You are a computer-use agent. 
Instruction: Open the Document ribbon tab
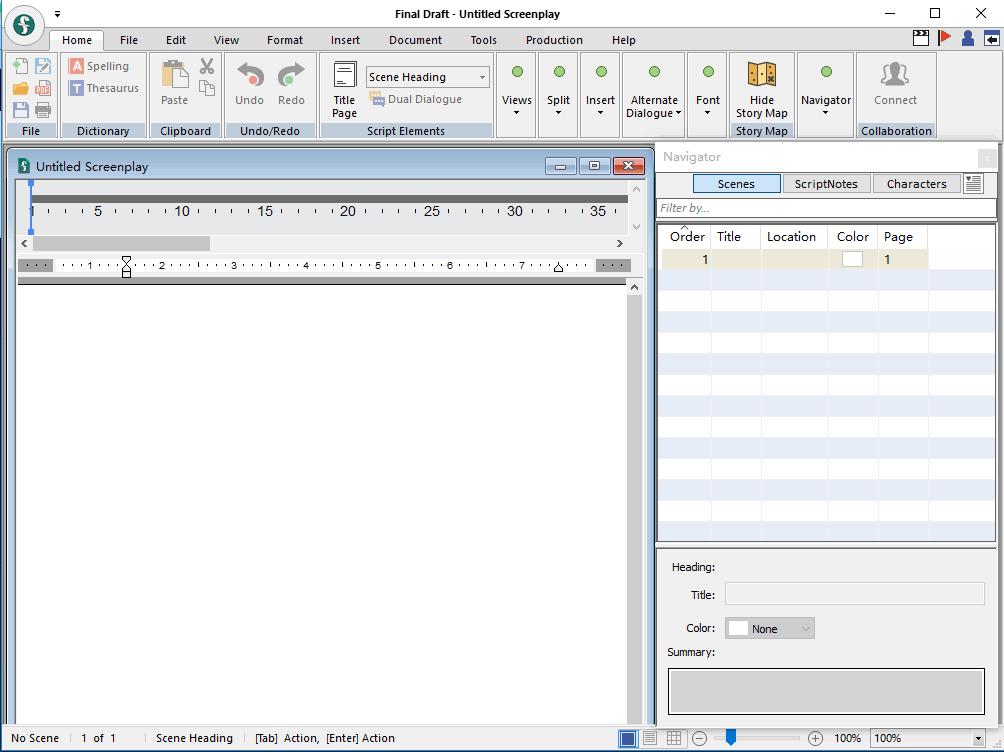[x=416, y=40]
